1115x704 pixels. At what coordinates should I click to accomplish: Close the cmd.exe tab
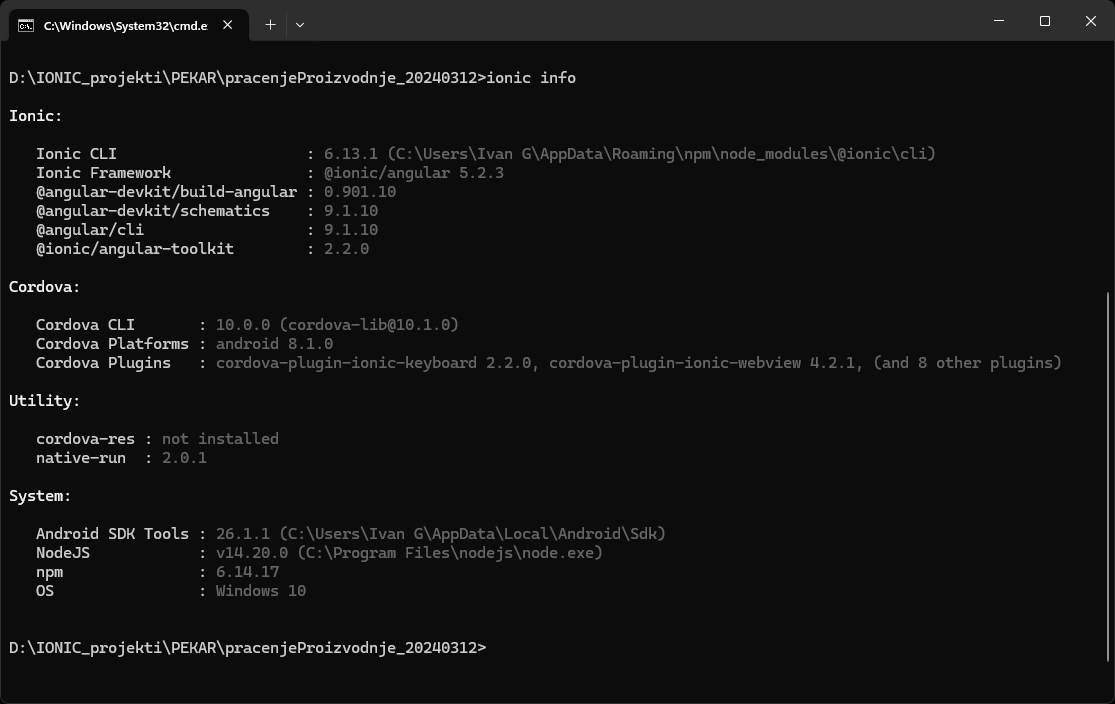tap(228, 25)
